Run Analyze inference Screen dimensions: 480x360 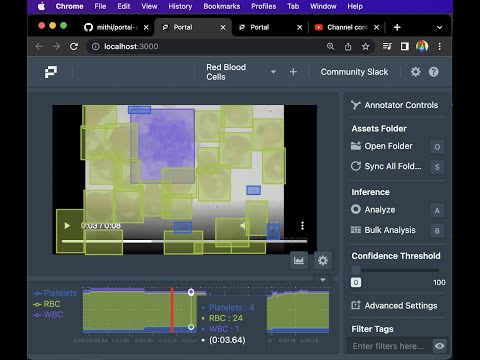[x=373, y=210]
